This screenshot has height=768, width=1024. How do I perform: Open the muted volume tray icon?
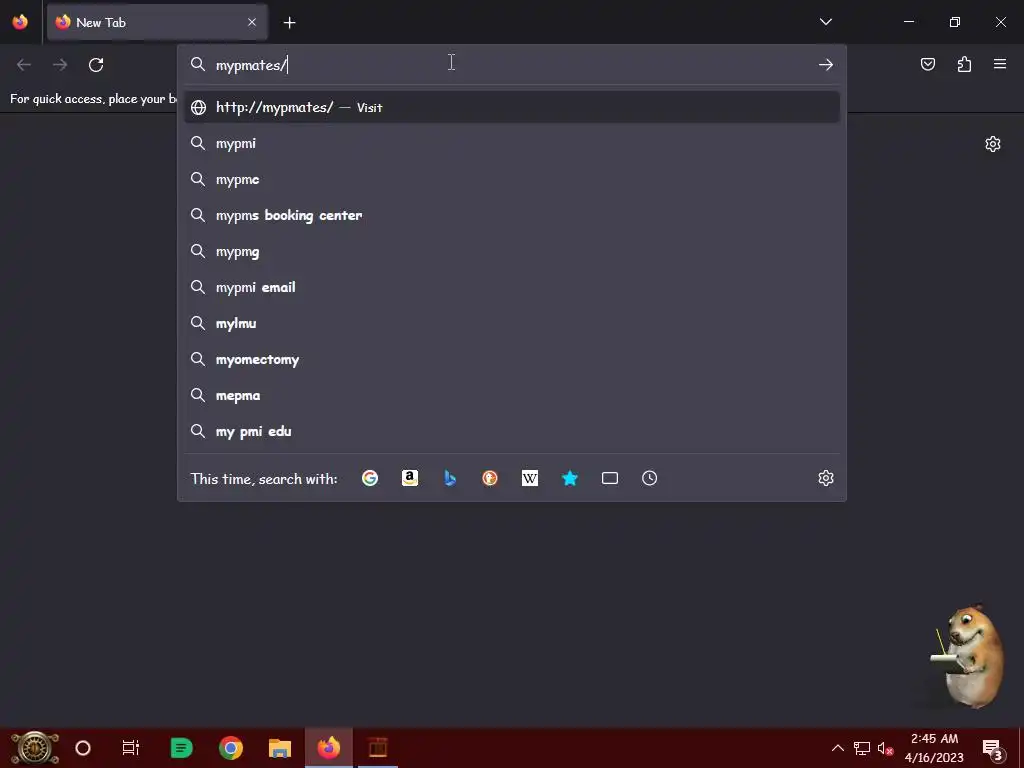tap(885, 748)
